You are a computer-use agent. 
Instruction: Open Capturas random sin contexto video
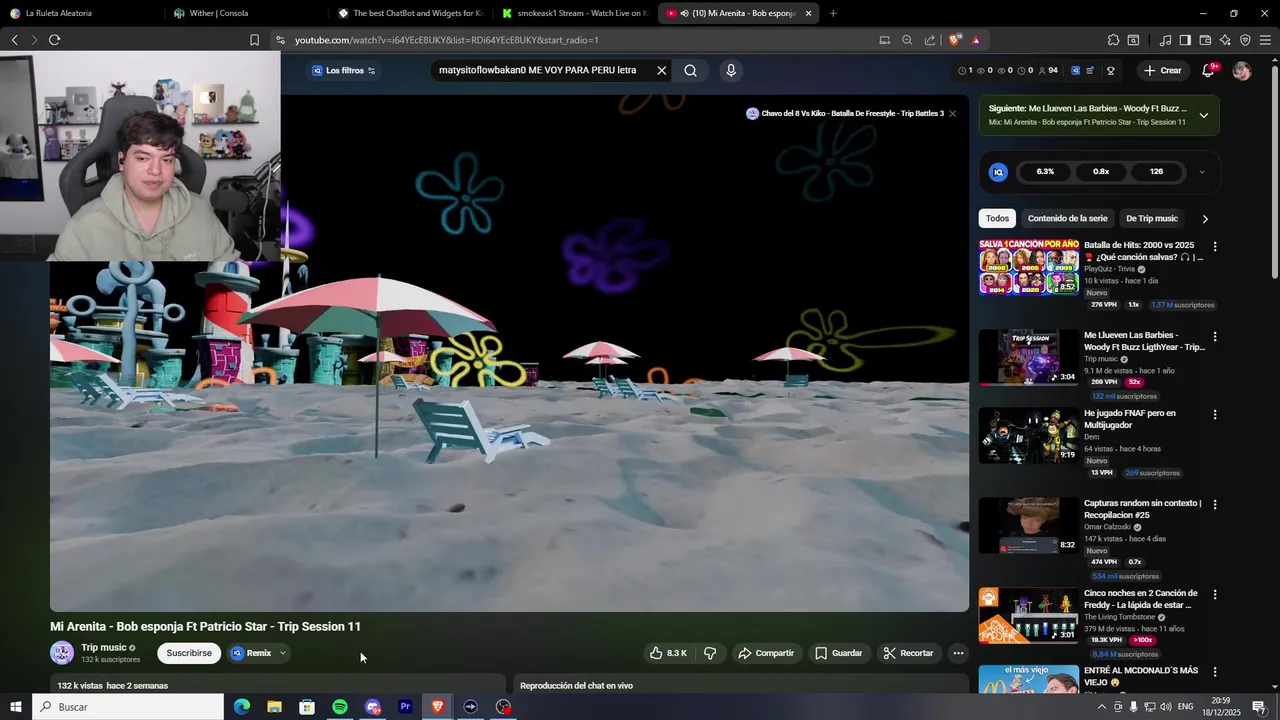(x=1029, y=525)
